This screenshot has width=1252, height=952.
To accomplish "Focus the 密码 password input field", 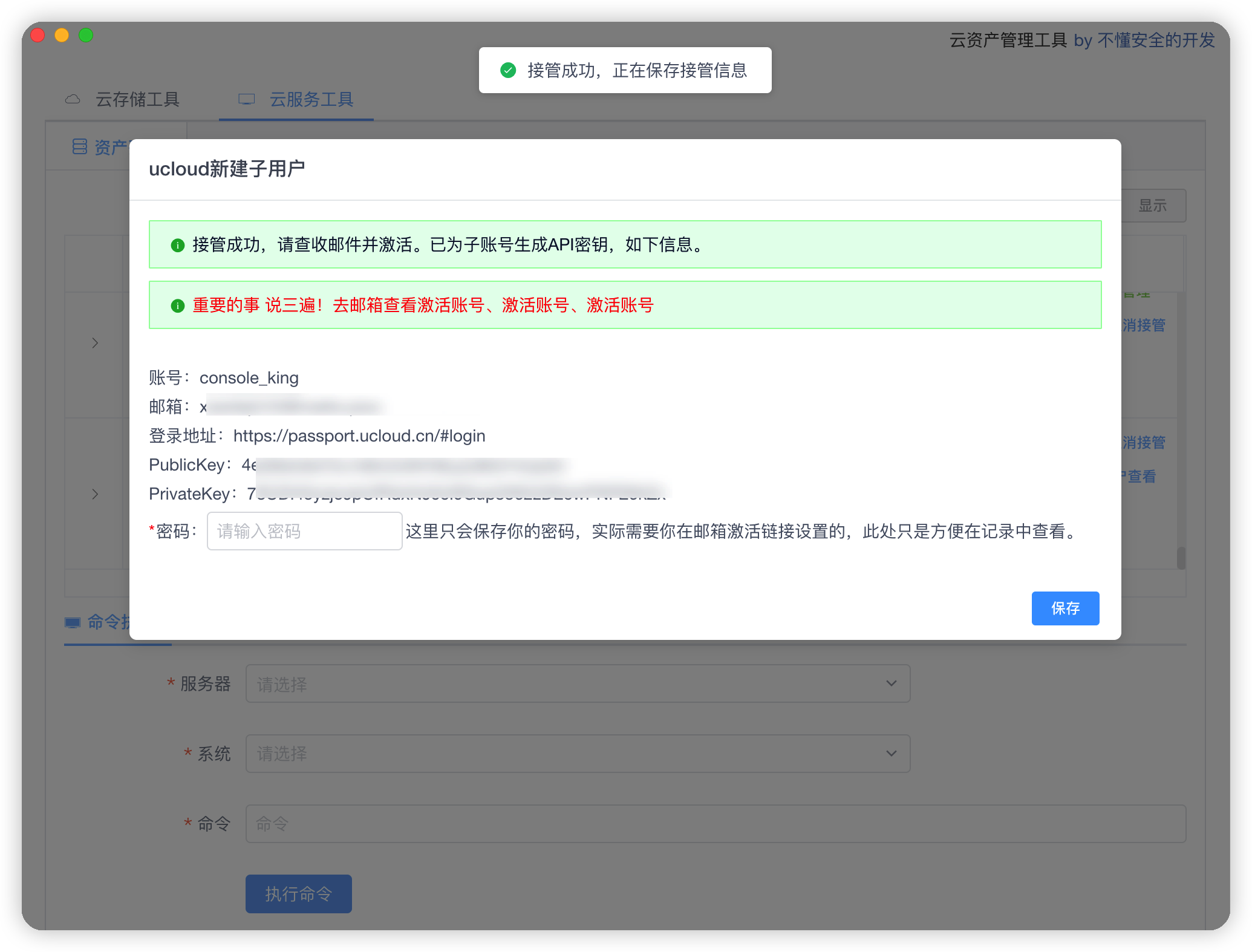I will [304, 531].
